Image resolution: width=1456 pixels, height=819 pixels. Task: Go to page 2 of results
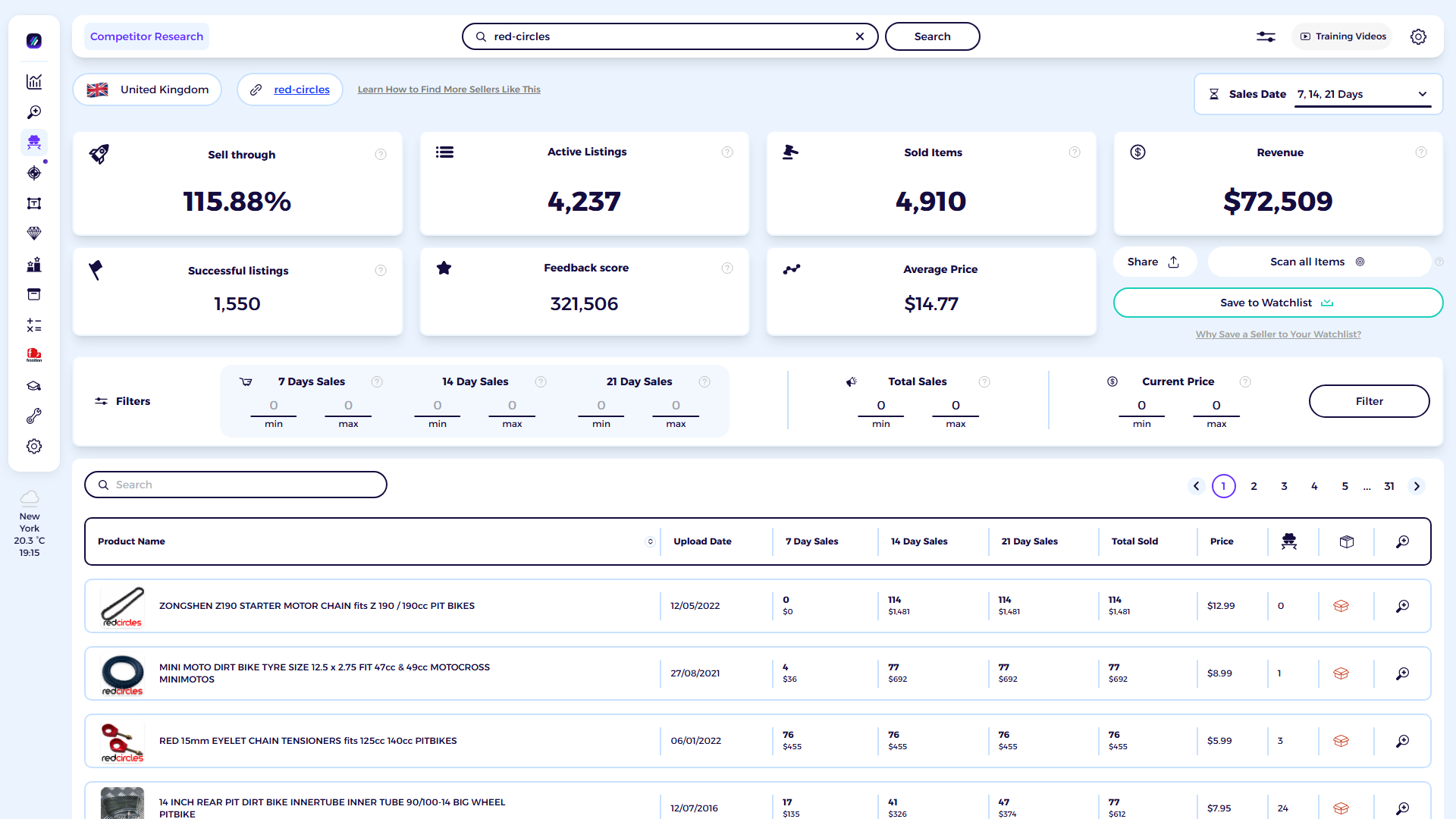(1254, 486)
